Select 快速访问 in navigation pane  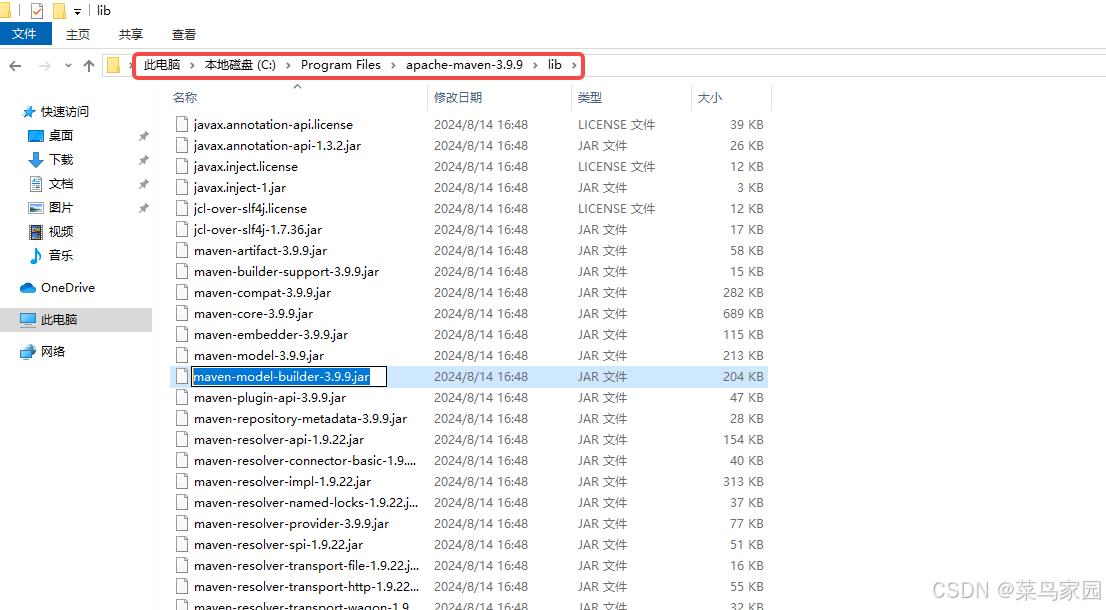64,111
